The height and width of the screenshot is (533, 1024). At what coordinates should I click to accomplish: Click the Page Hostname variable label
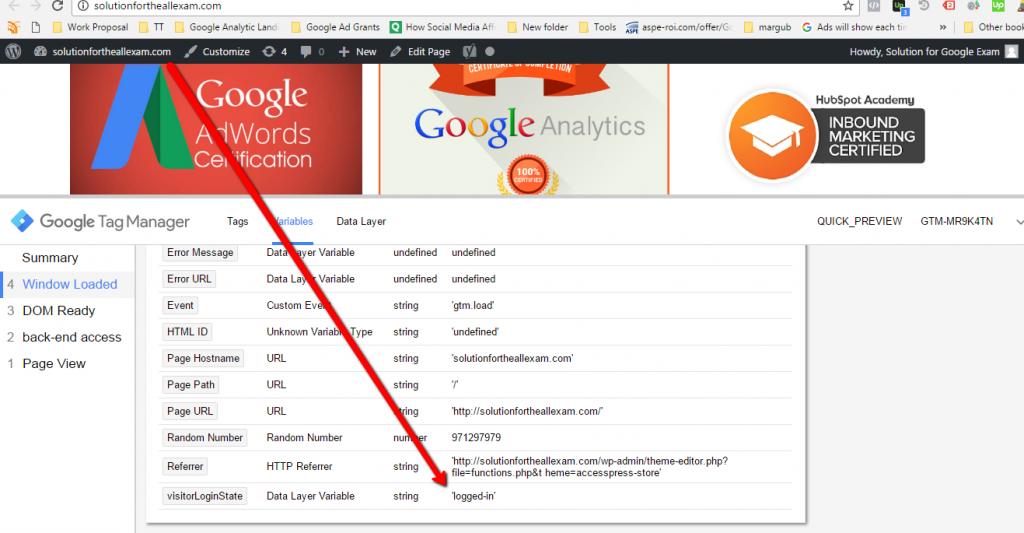click(x=203, y=359)
